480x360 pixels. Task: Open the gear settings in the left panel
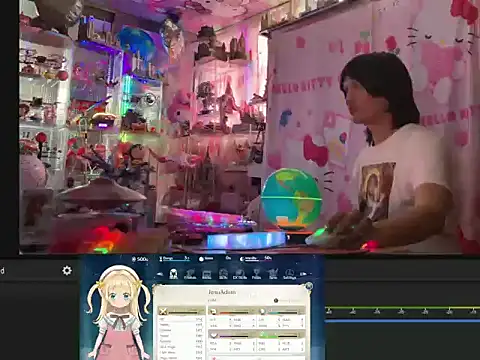click(x=67, y=270)
